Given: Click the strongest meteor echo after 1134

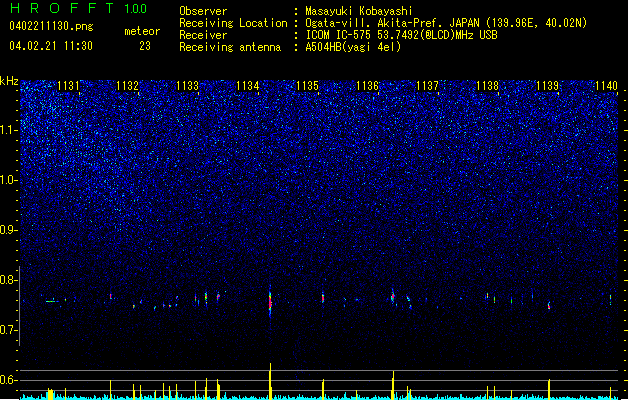Looking at the screenshot, I should click(270, 302).
